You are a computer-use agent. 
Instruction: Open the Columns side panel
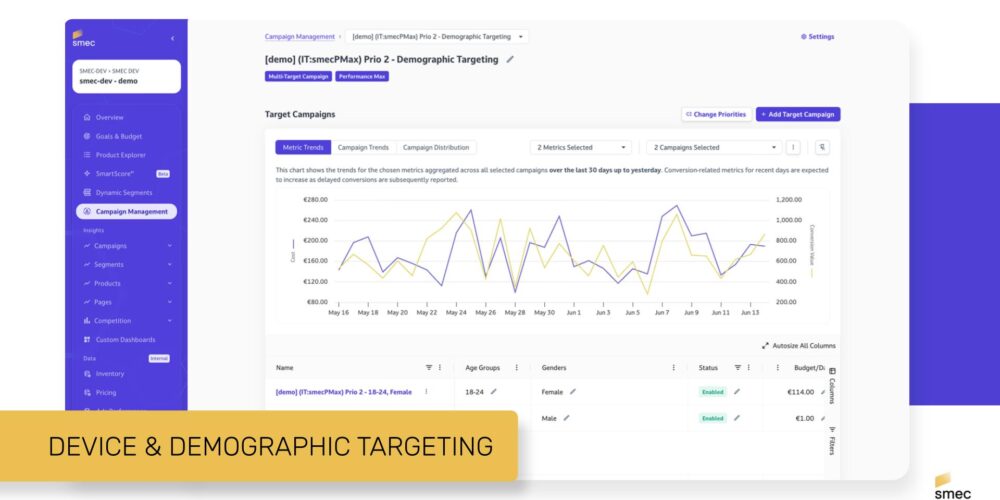coord(832,385)
